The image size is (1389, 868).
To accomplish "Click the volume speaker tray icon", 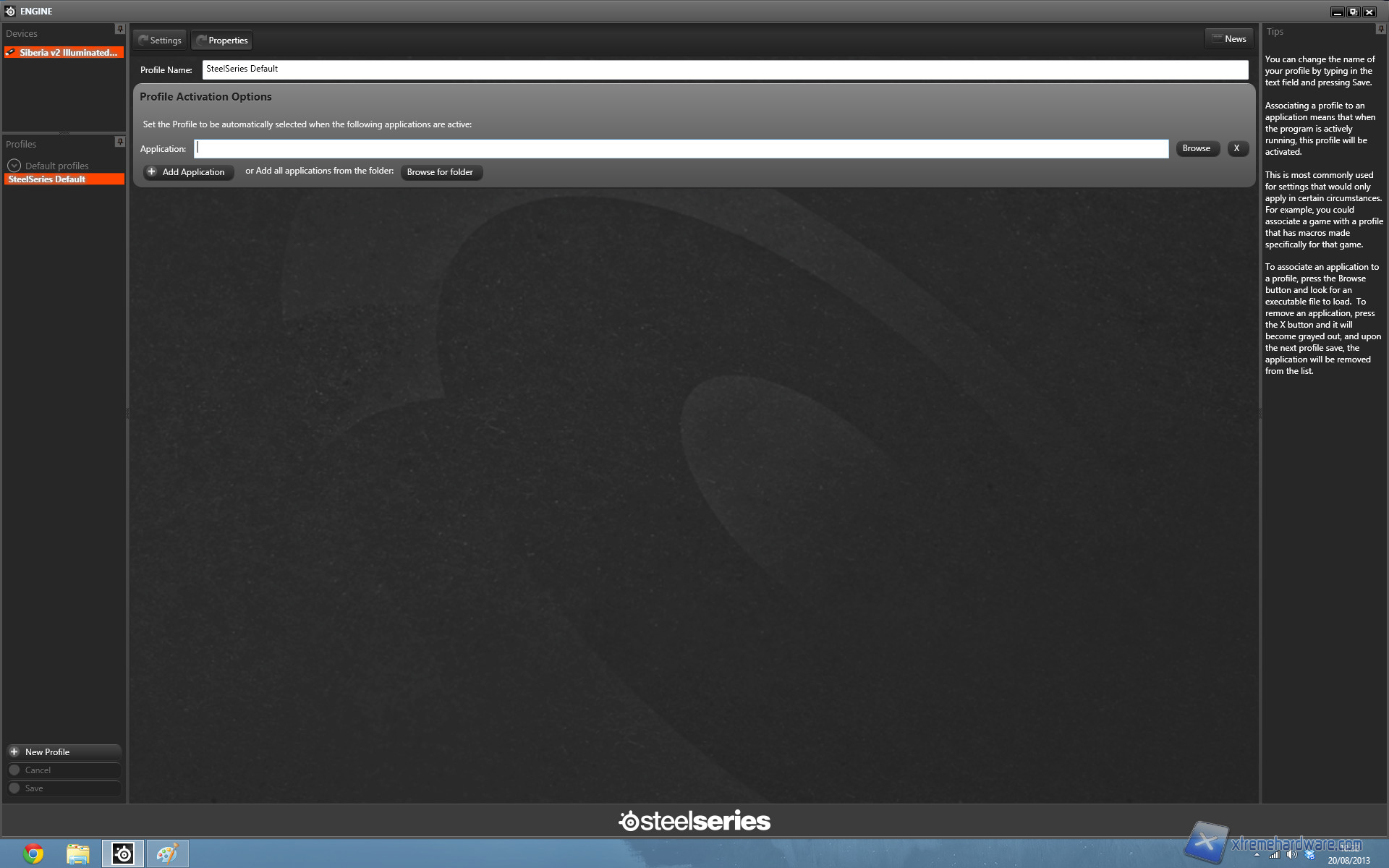I will point(1291,854).
